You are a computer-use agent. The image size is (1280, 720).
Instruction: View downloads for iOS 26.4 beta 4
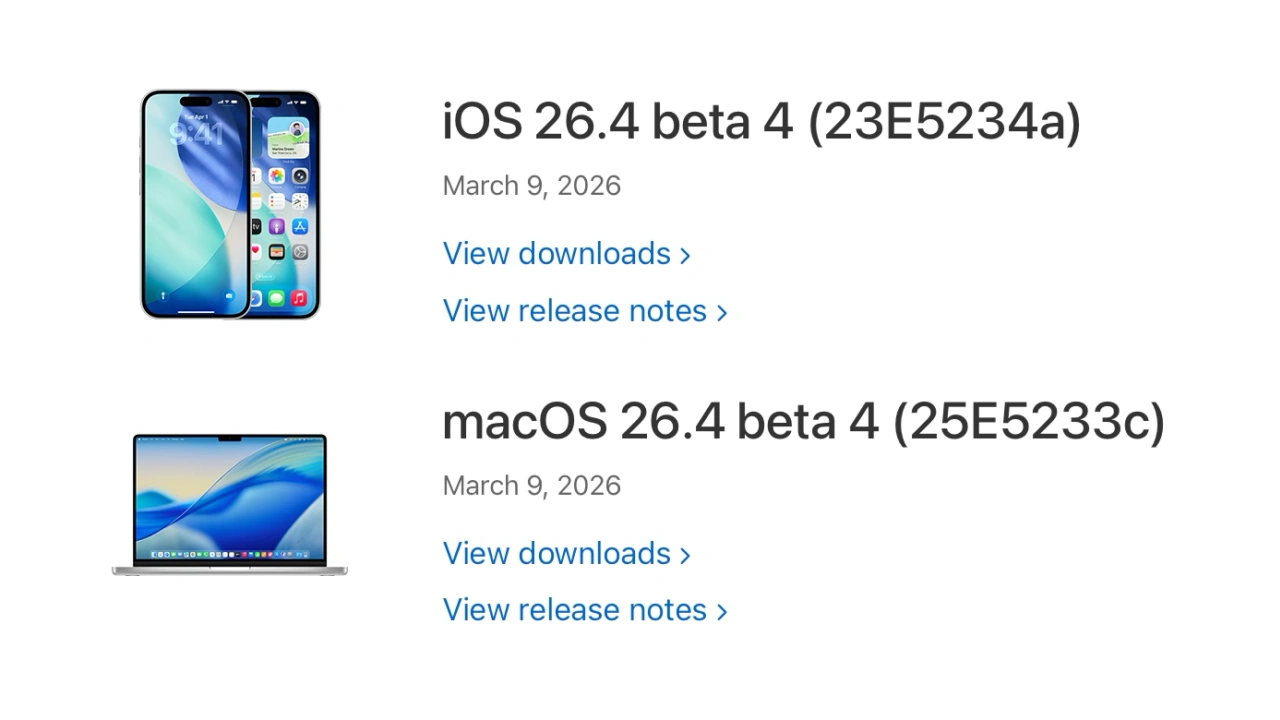(556, 253)
